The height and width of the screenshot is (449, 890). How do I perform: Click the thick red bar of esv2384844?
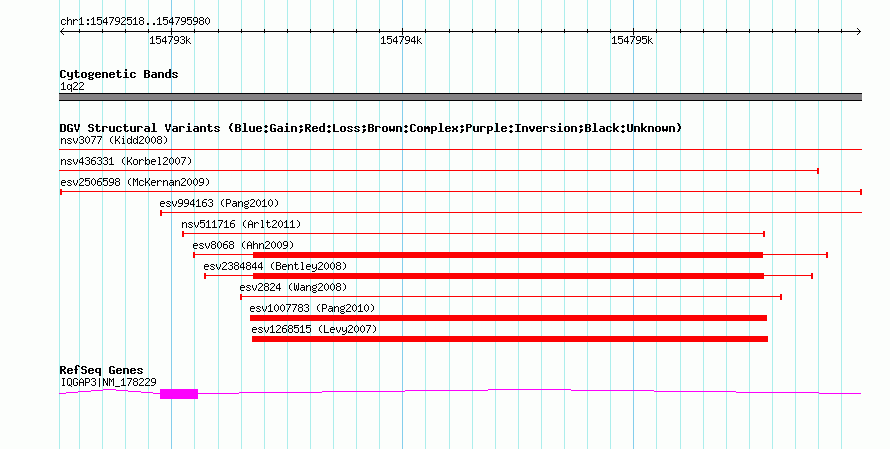coord(509,276)
